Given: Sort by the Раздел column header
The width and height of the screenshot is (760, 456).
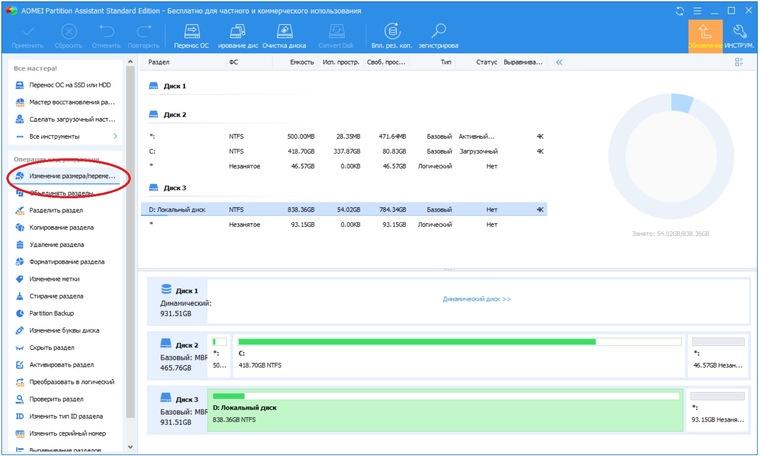Looking at the screenshot, I should click(159, 62).
